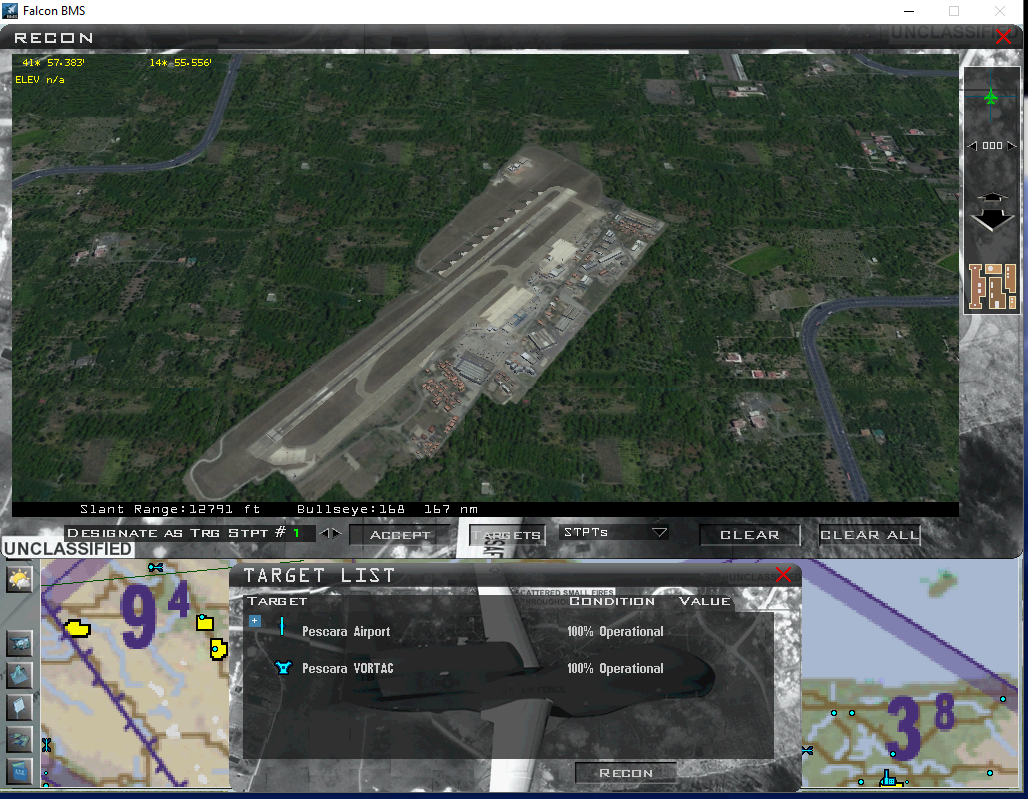Click the TARGET column header

[277, 601]
